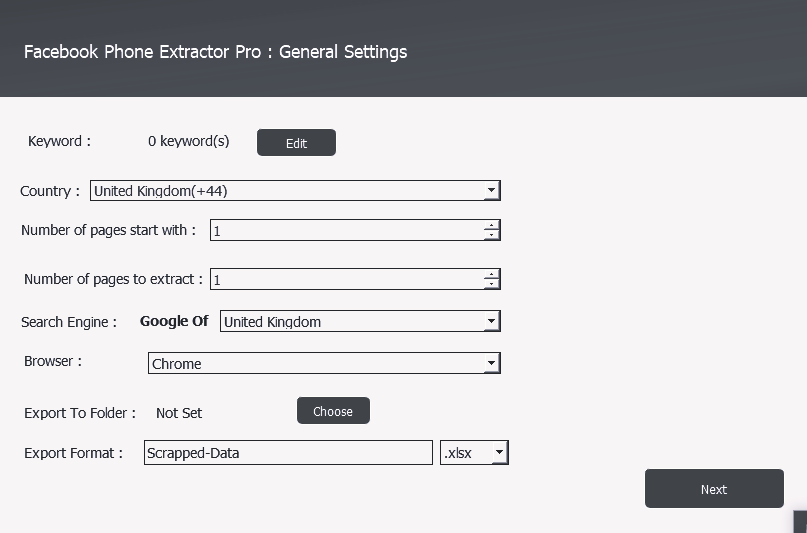The image size is (807, 533).
Task: Click the 'Browser :' label
Action: click(x=53, y=361)
